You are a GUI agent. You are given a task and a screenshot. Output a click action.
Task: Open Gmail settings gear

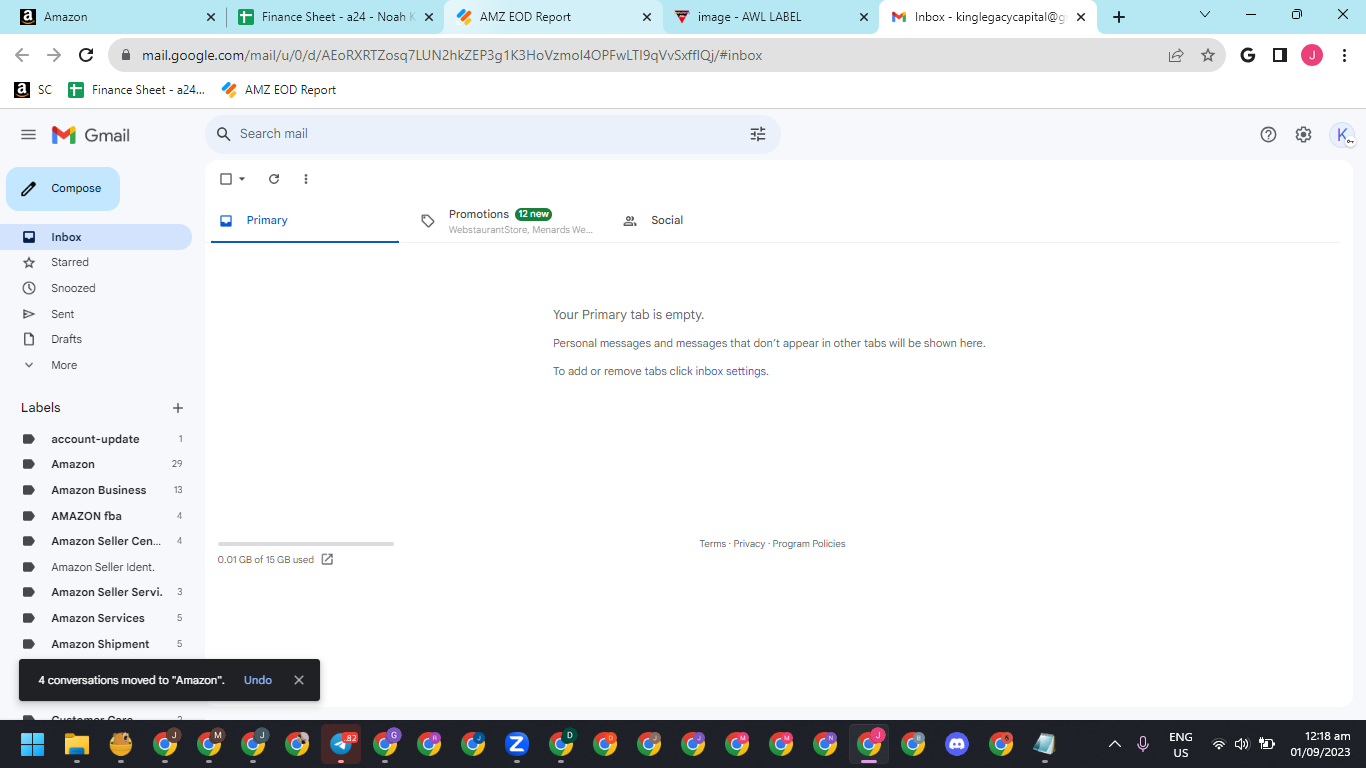(x=1303, y=135)
